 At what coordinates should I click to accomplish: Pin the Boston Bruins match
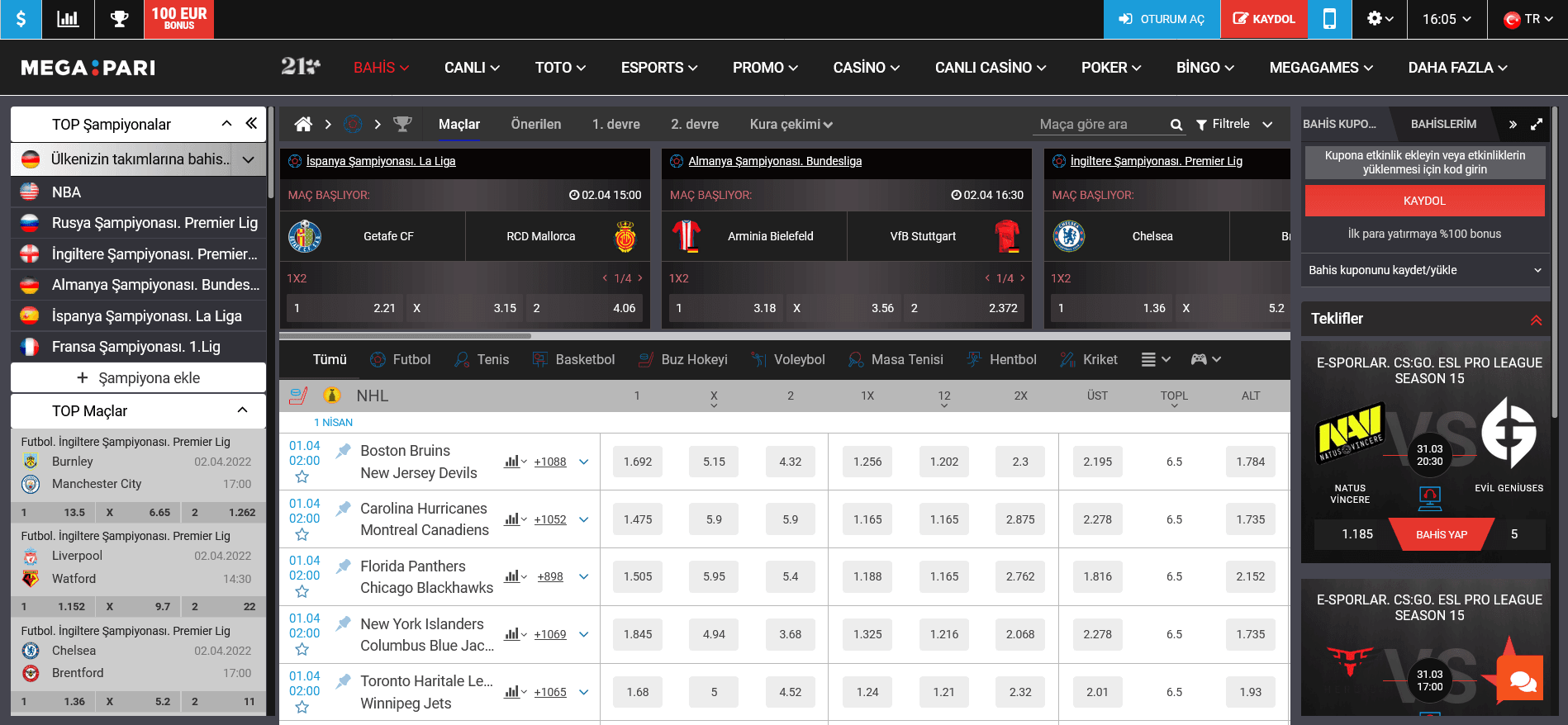click(343, 451)
